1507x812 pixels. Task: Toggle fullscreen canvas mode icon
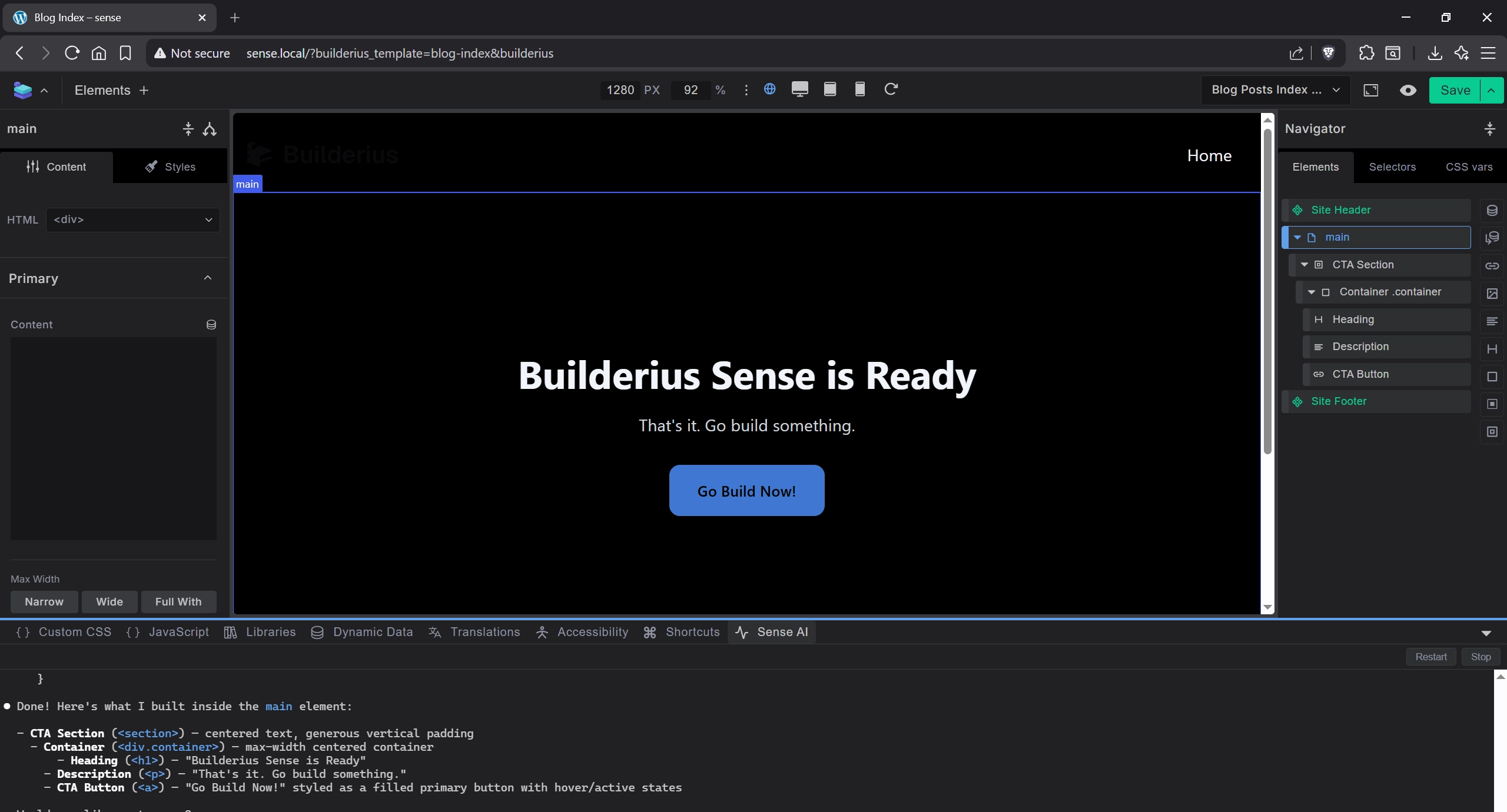pos(1372,90)
